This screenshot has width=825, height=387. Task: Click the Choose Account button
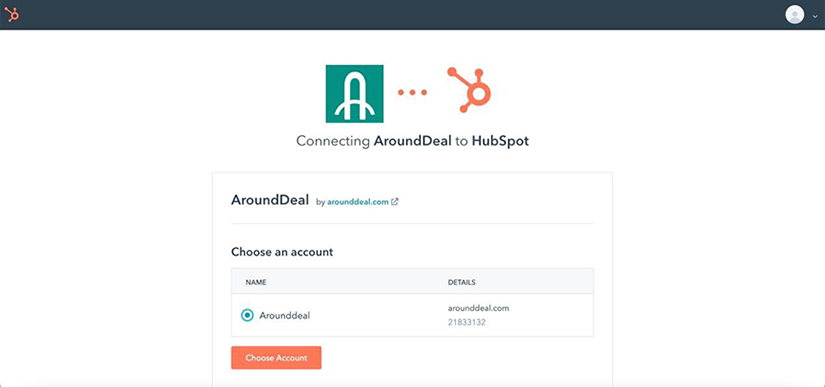(276, 358)
